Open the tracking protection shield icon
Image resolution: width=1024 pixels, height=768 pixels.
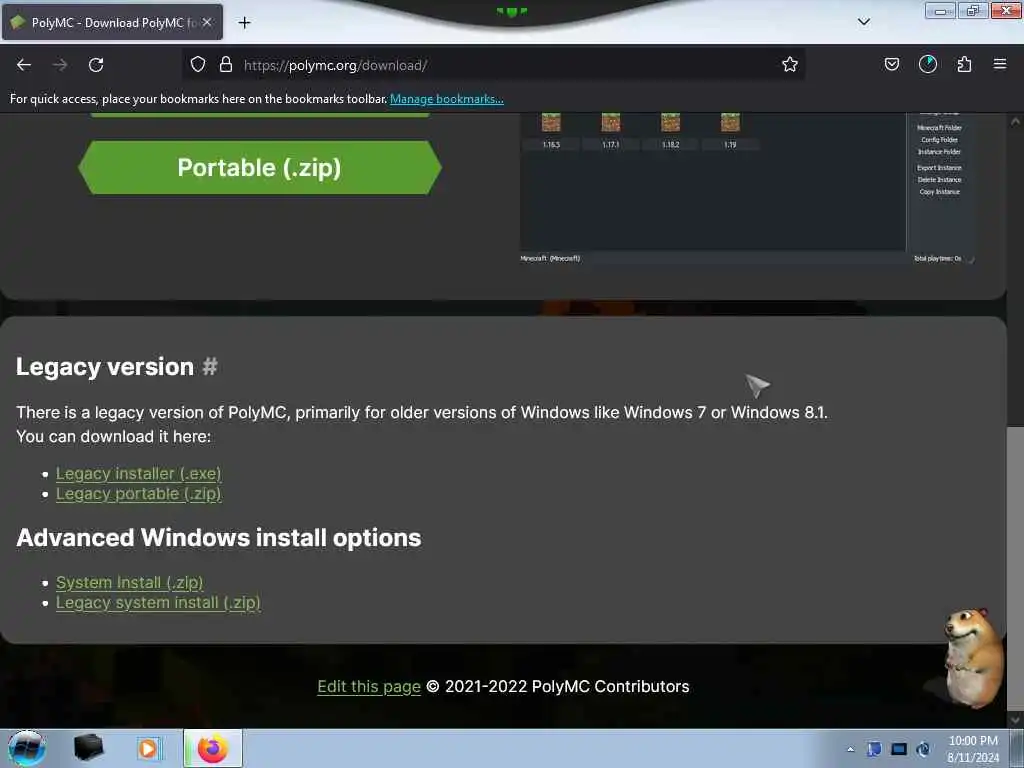tap(198, 65)
